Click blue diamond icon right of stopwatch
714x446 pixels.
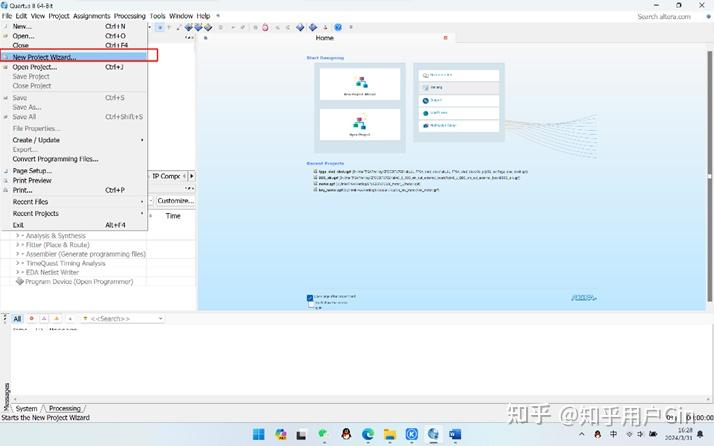coord(300,27)
